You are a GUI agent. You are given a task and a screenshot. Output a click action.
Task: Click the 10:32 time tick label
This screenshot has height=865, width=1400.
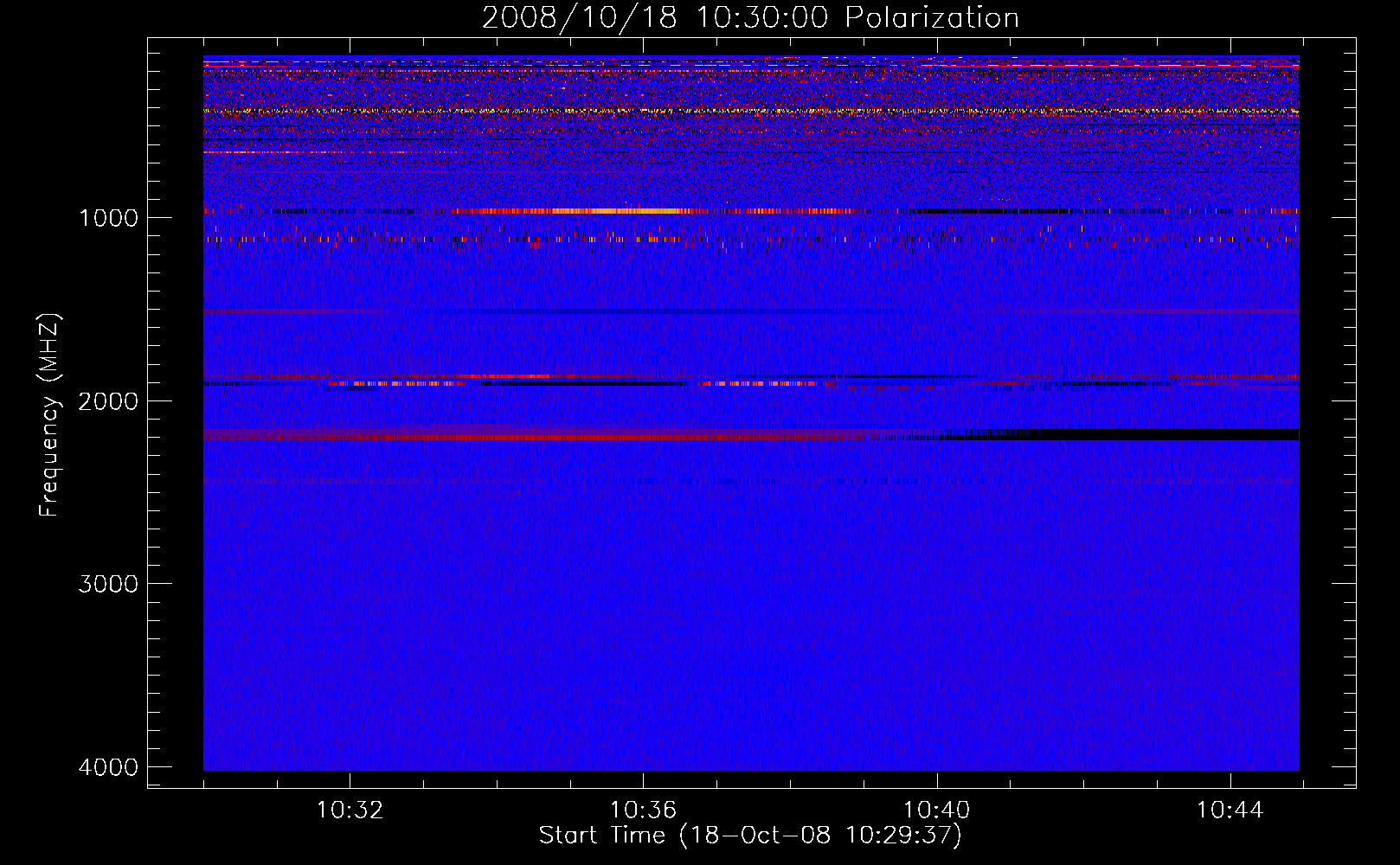pyautogui.click(x=350, y=811)
